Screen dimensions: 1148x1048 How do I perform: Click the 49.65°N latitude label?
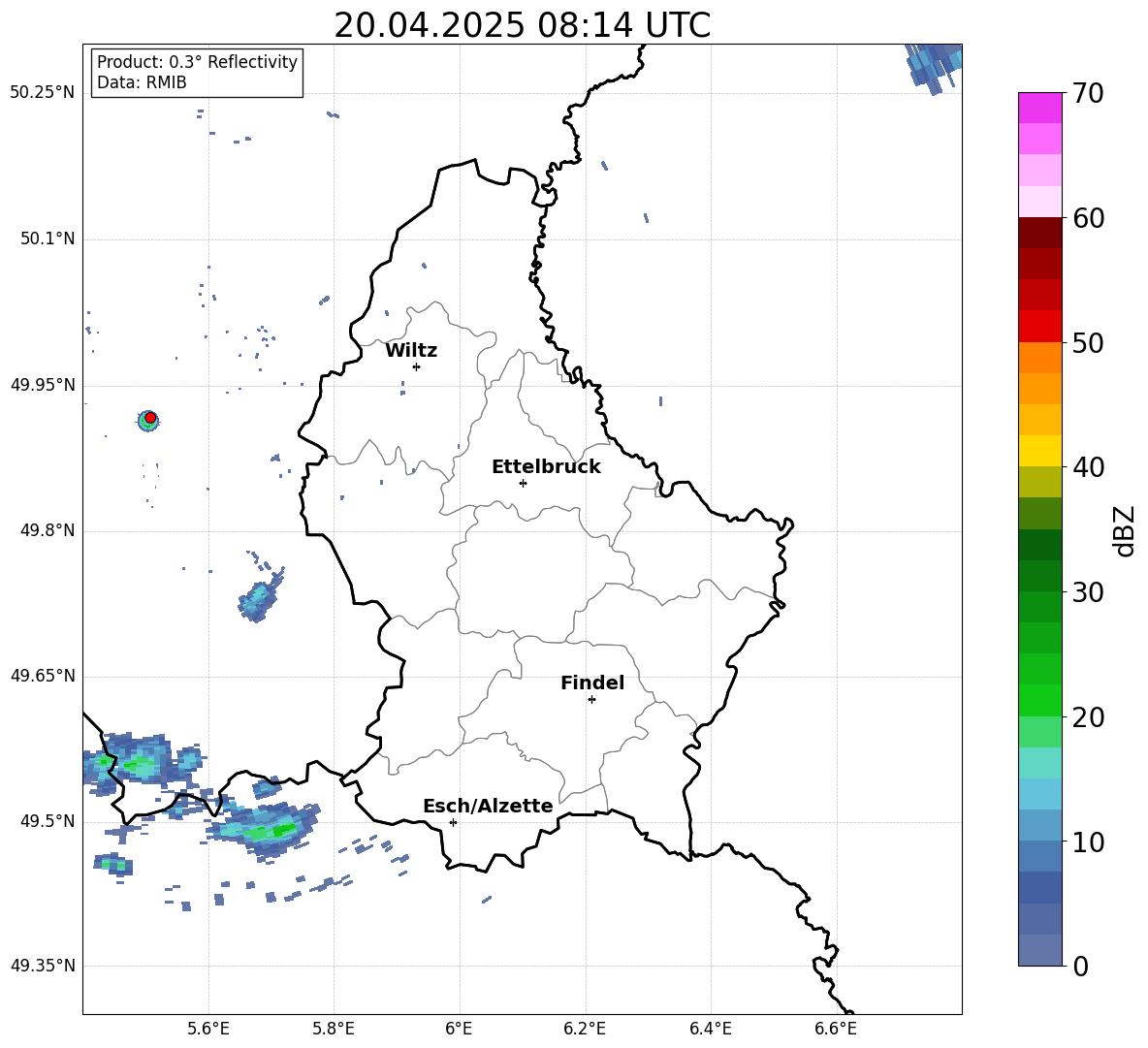click(43, 676)
